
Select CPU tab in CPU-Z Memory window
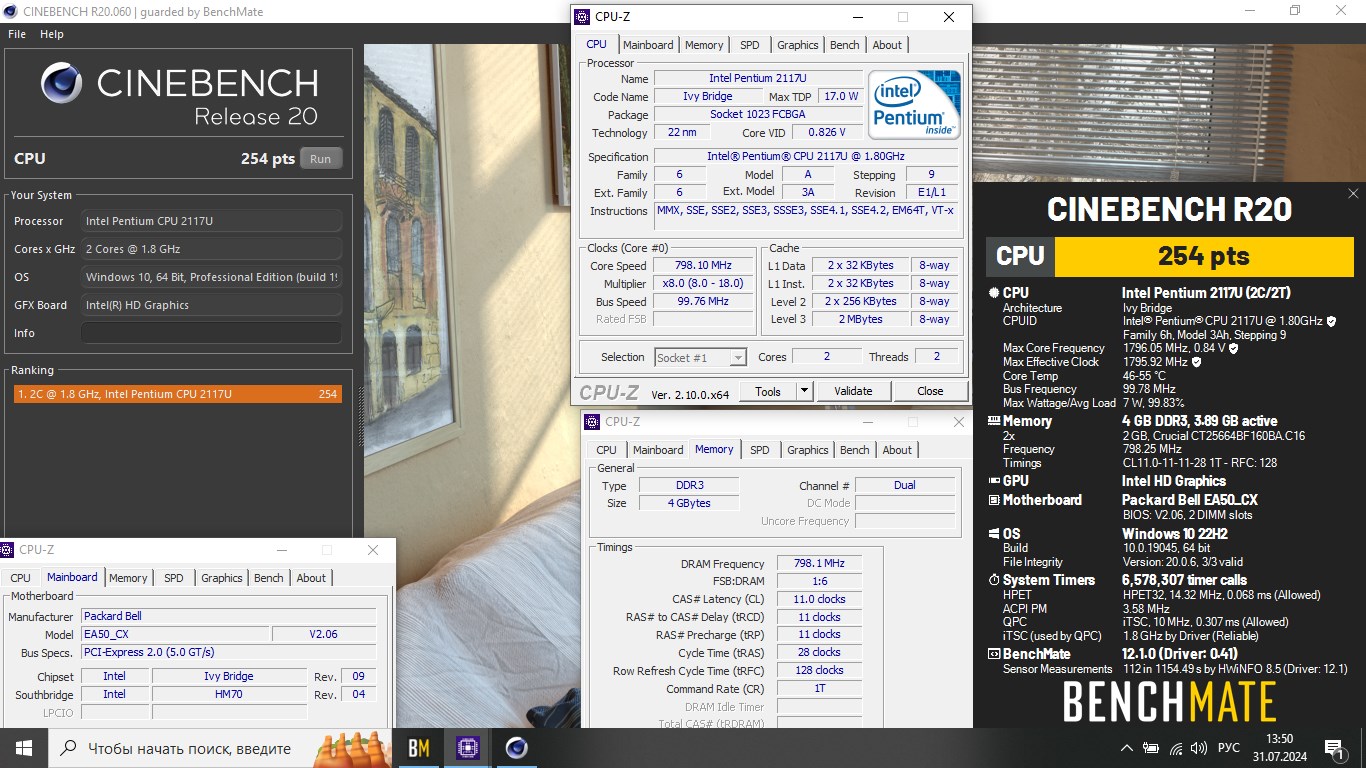[x=607, y=450]
